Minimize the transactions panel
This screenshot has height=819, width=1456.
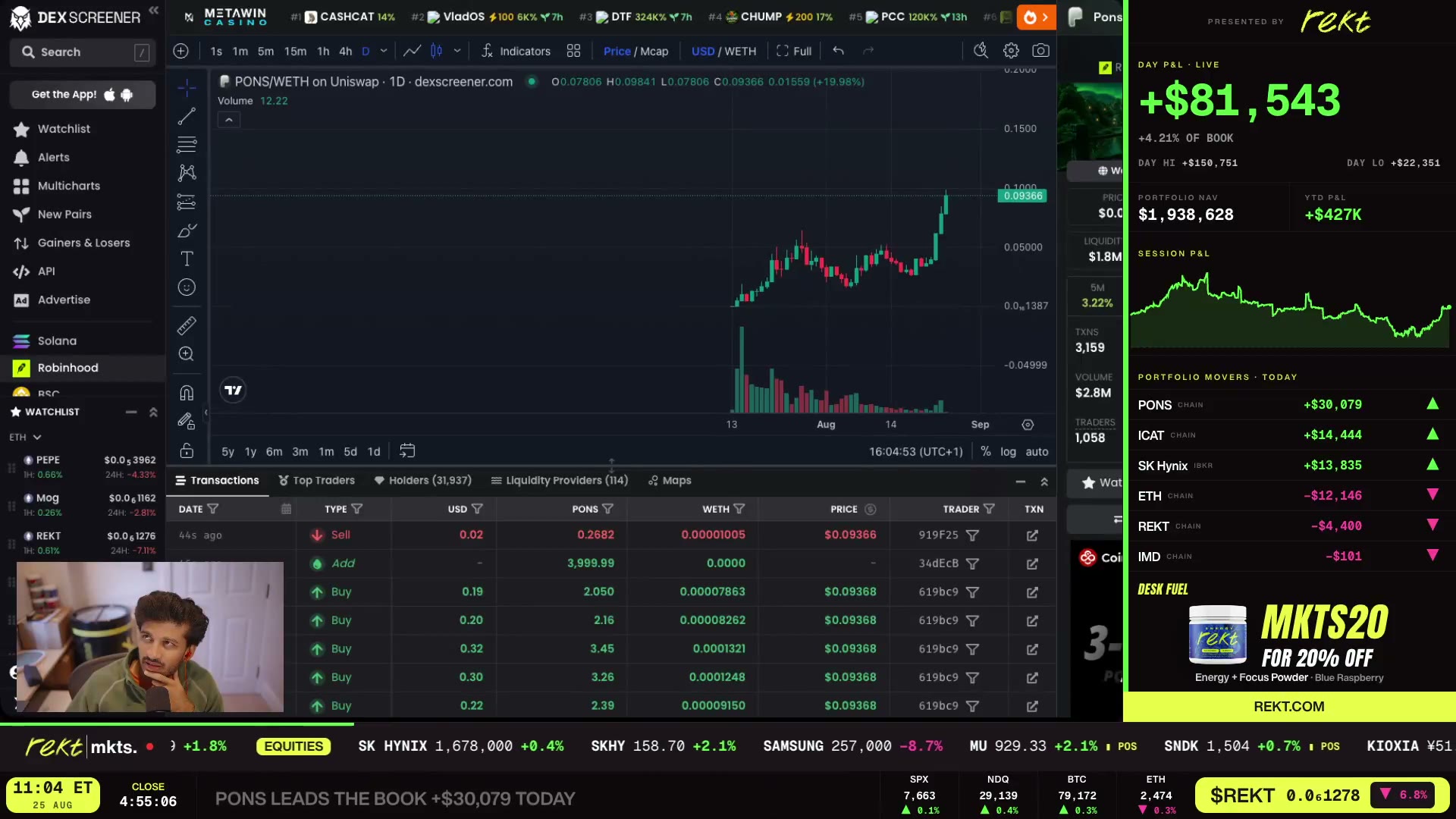(x=1020, y=482)
